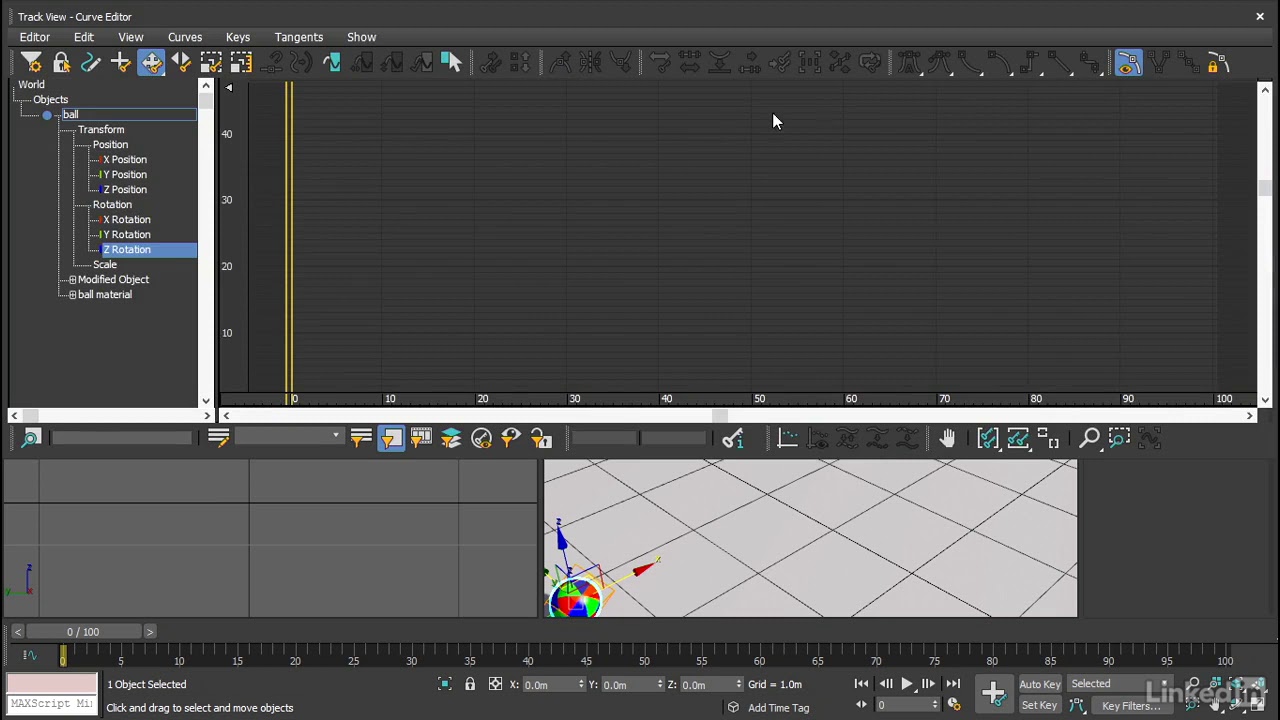Expand the ball material node
The height and width of the screenshot is (720, 1280).
point(72,295)
